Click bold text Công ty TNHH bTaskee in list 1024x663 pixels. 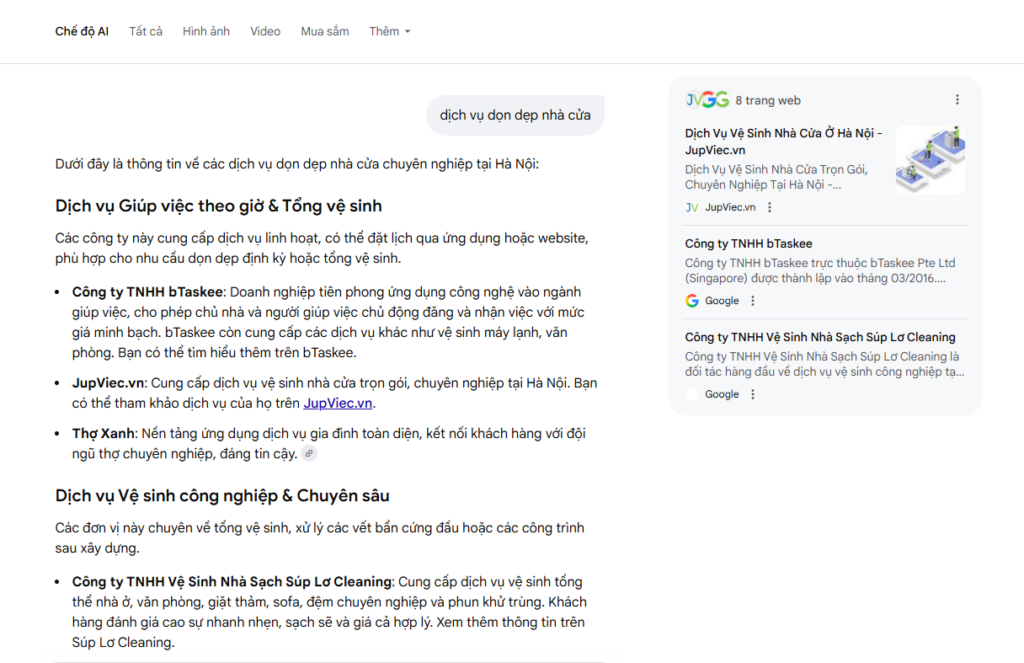(x=148, y=292)
